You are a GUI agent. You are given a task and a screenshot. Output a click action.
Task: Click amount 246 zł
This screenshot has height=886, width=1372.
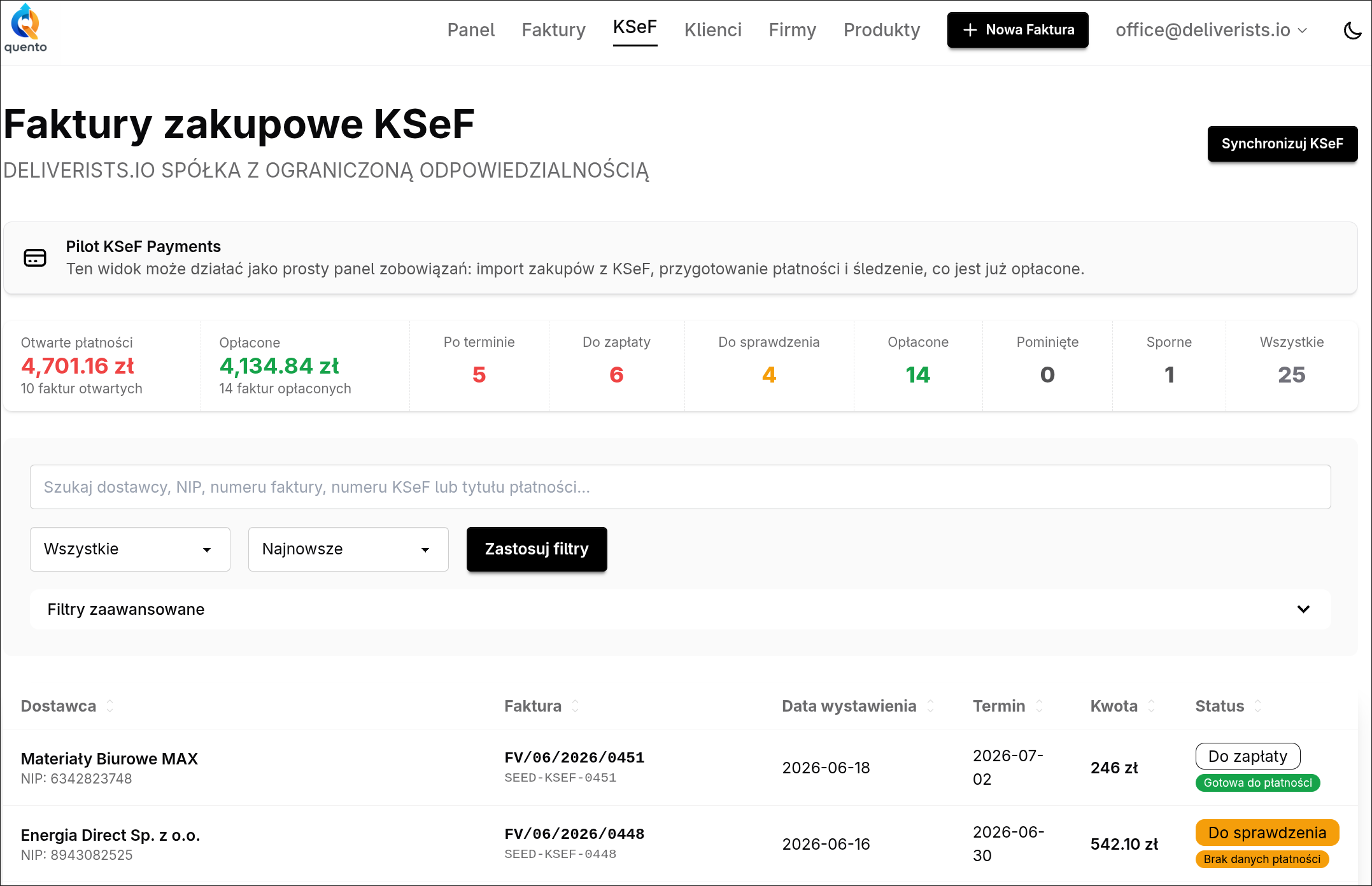(x=1114, y=768)
